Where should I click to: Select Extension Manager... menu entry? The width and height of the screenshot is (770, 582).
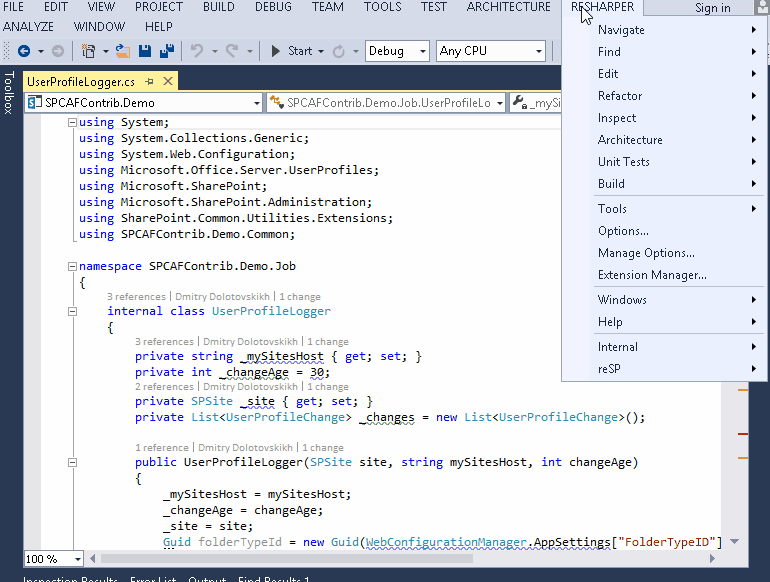coord(652,275)
